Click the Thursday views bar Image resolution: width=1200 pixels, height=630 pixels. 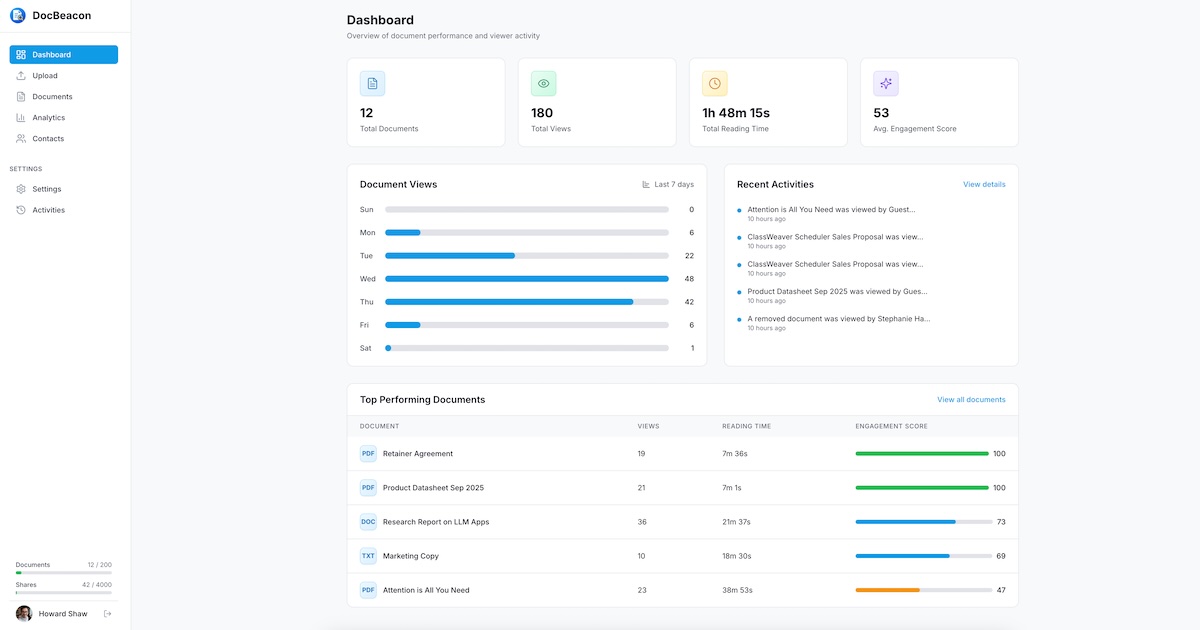tap(527, 302)
